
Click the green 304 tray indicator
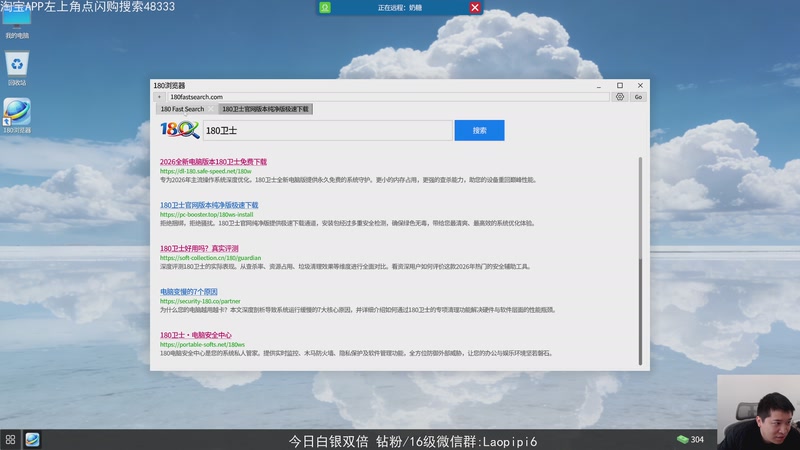690,439
